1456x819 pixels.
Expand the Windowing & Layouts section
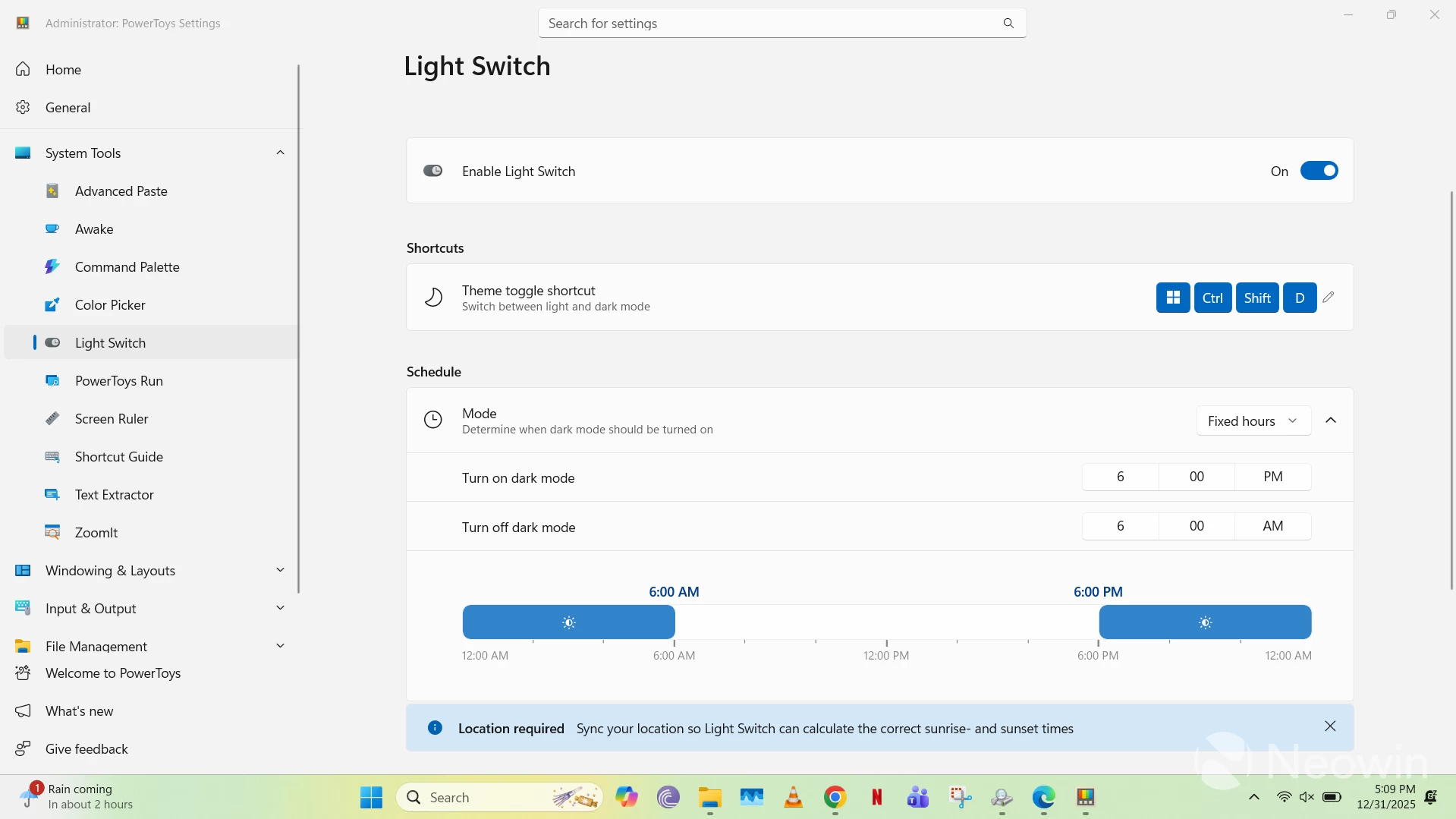pyautogui.click(x=280, y=570)
